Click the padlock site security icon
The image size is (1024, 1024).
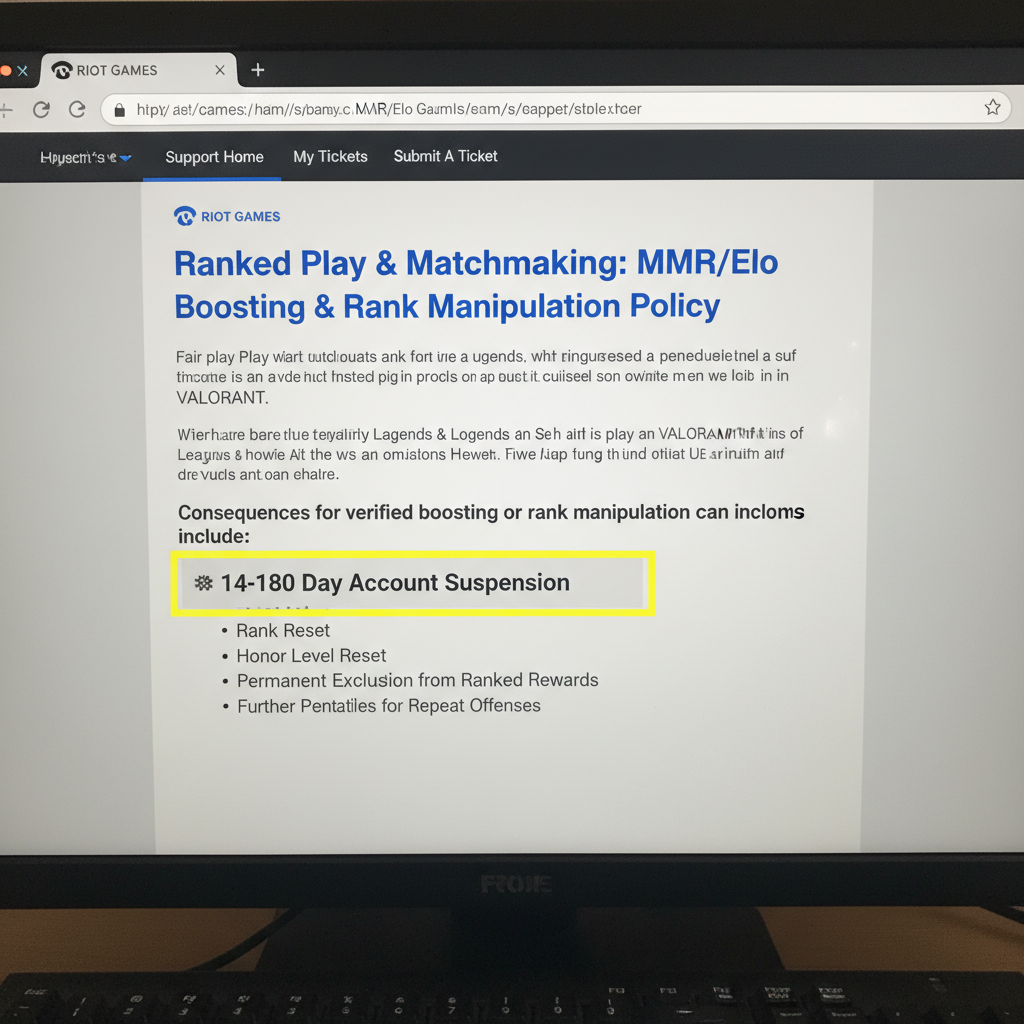[120, 110]
